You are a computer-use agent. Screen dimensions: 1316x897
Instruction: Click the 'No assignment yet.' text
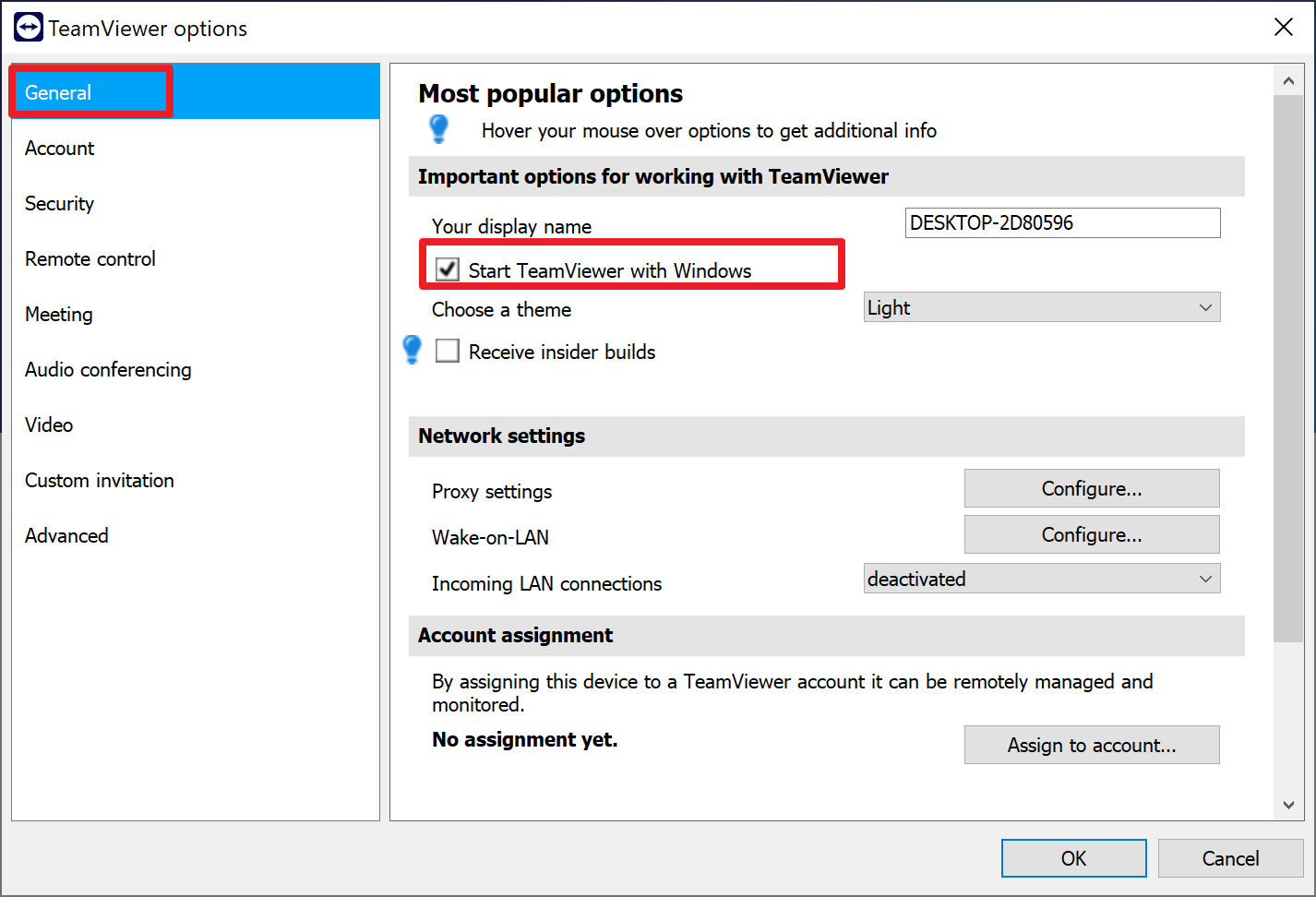click(x=525, y=739)
